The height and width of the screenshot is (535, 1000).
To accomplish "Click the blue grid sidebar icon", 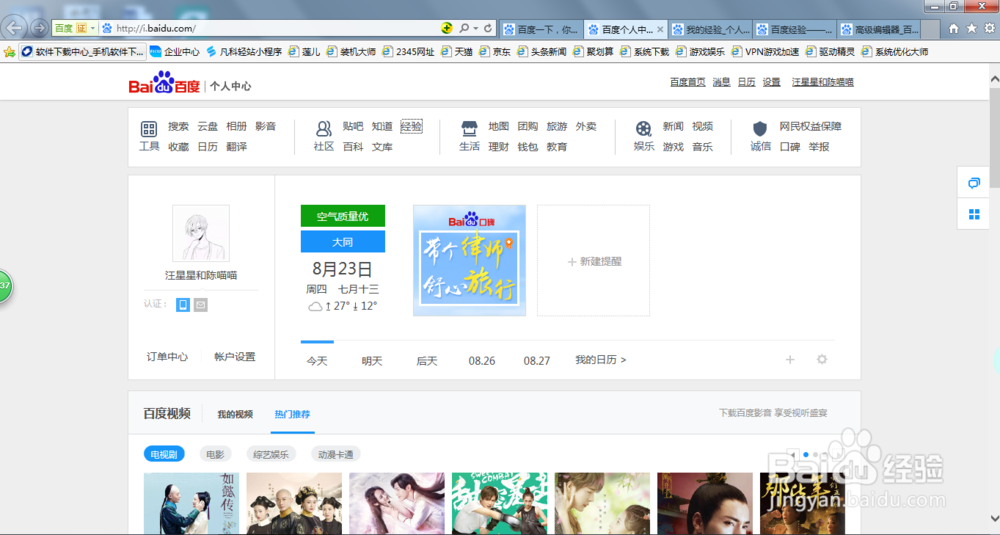I will pyautogui.click(x=974, y=214).
